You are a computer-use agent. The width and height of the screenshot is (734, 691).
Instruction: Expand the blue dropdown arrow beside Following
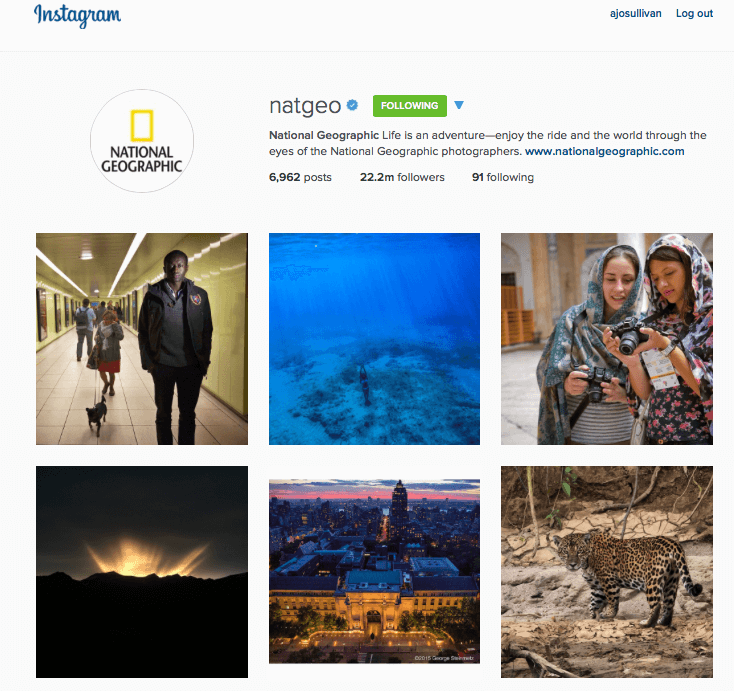pos(459,105)
